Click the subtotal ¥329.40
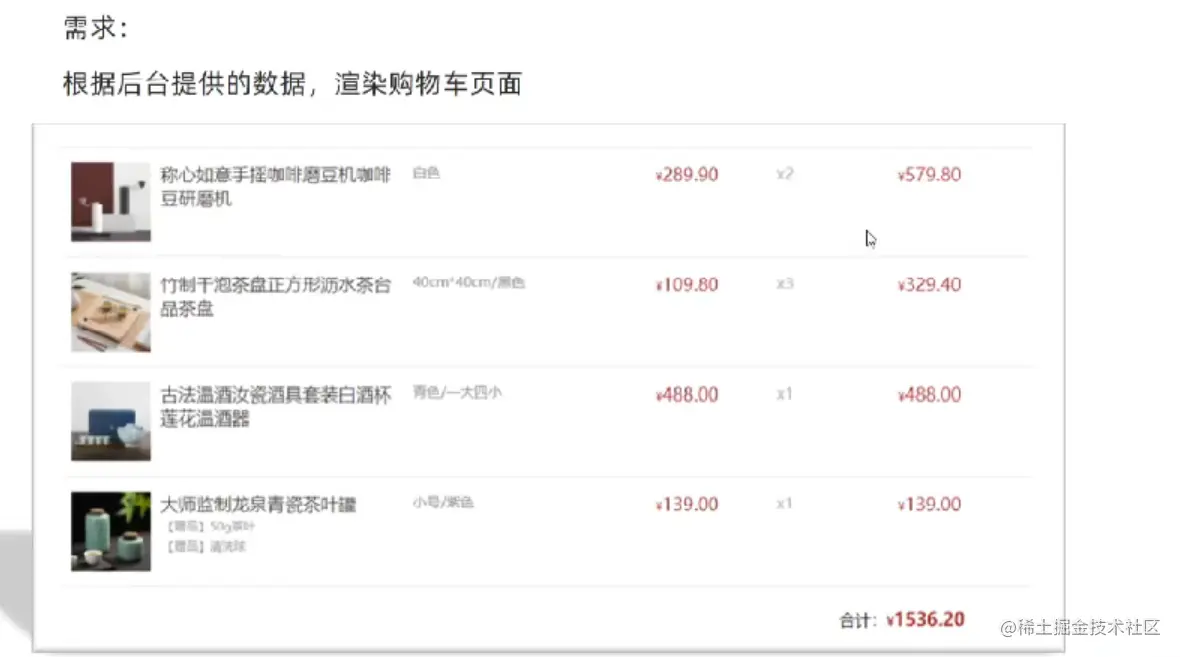Viewport: 1180px width, 657px height. click(x=929, y=284)
